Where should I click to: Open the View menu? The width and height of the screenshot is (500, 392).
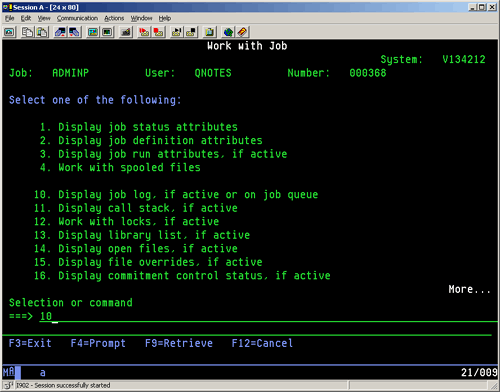(44, 18)
